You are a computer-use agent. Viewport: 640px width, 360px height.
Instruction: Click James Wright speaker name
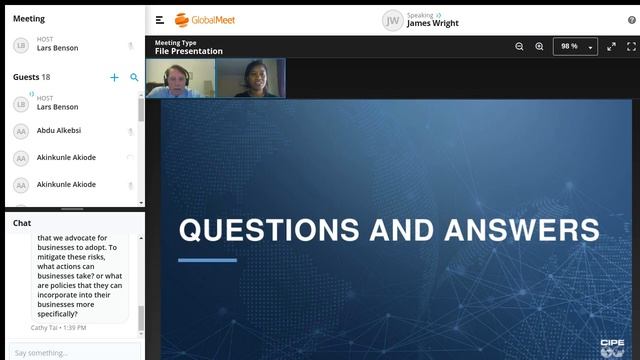[x=433, y=23]
